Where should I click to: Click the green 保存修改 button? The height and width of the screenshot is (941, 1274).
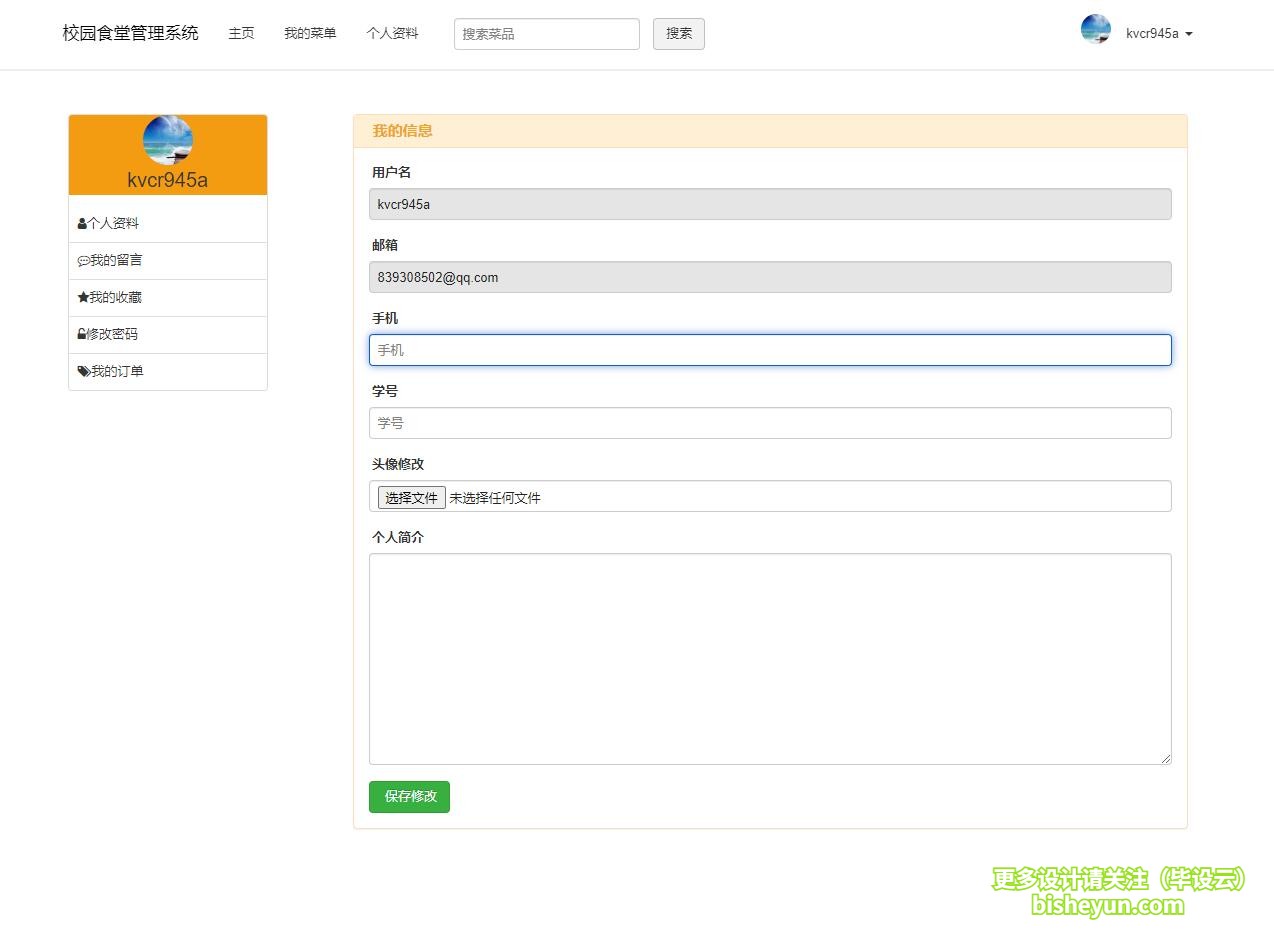409,797
